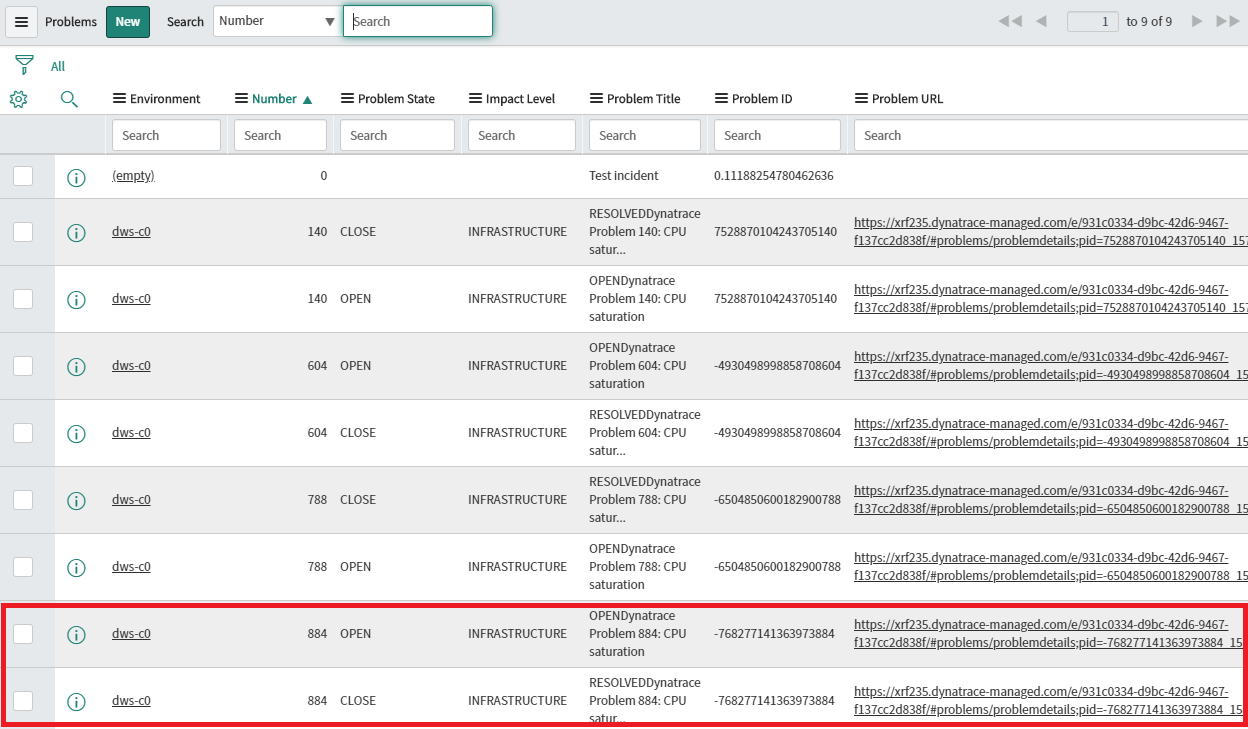Select the checkbox for Test incident row
The width and height of the screenshot is (1248, 729).
pos(23,176)
